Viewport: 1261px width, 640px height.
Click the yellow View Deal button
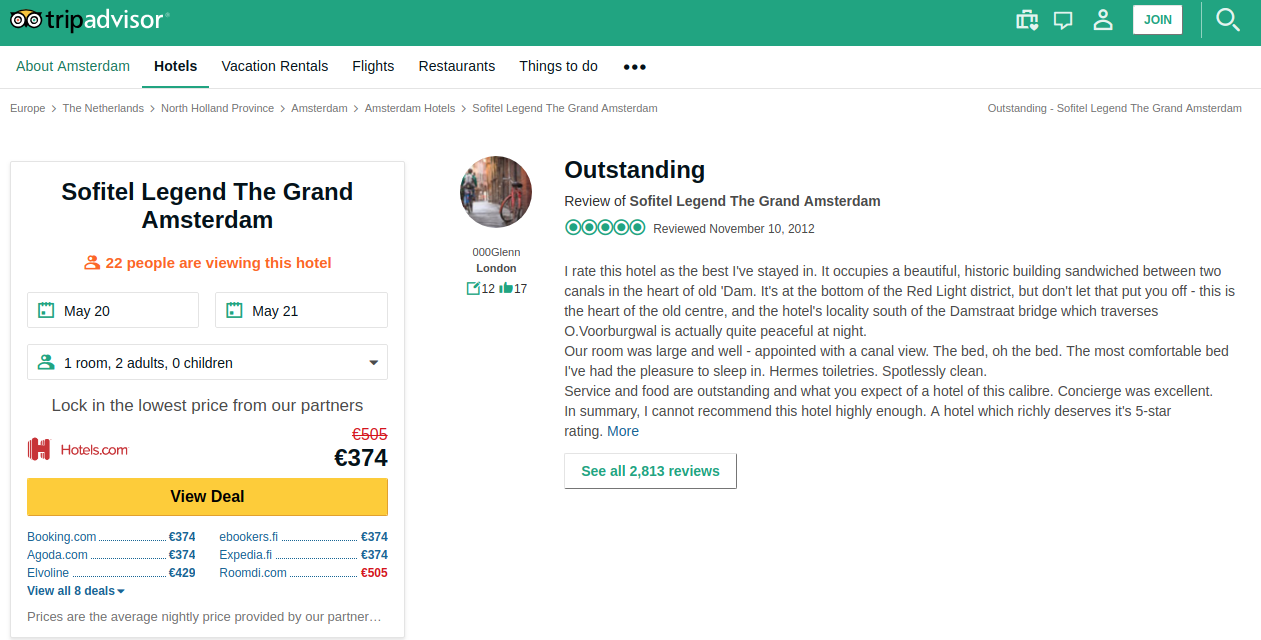point(207,496)
